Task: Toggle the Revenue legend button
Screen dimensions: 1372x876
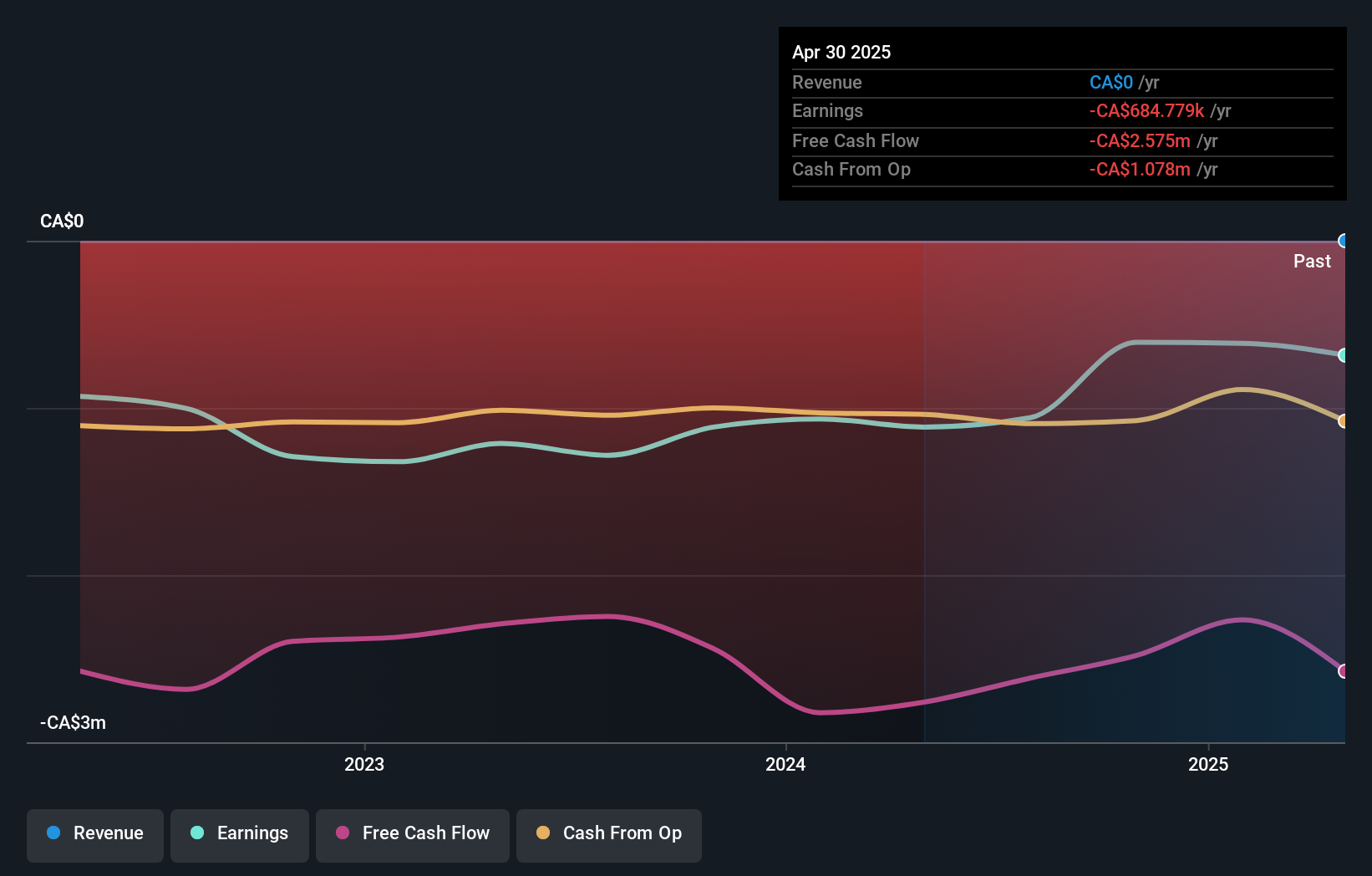Action: tap(95, 835)
